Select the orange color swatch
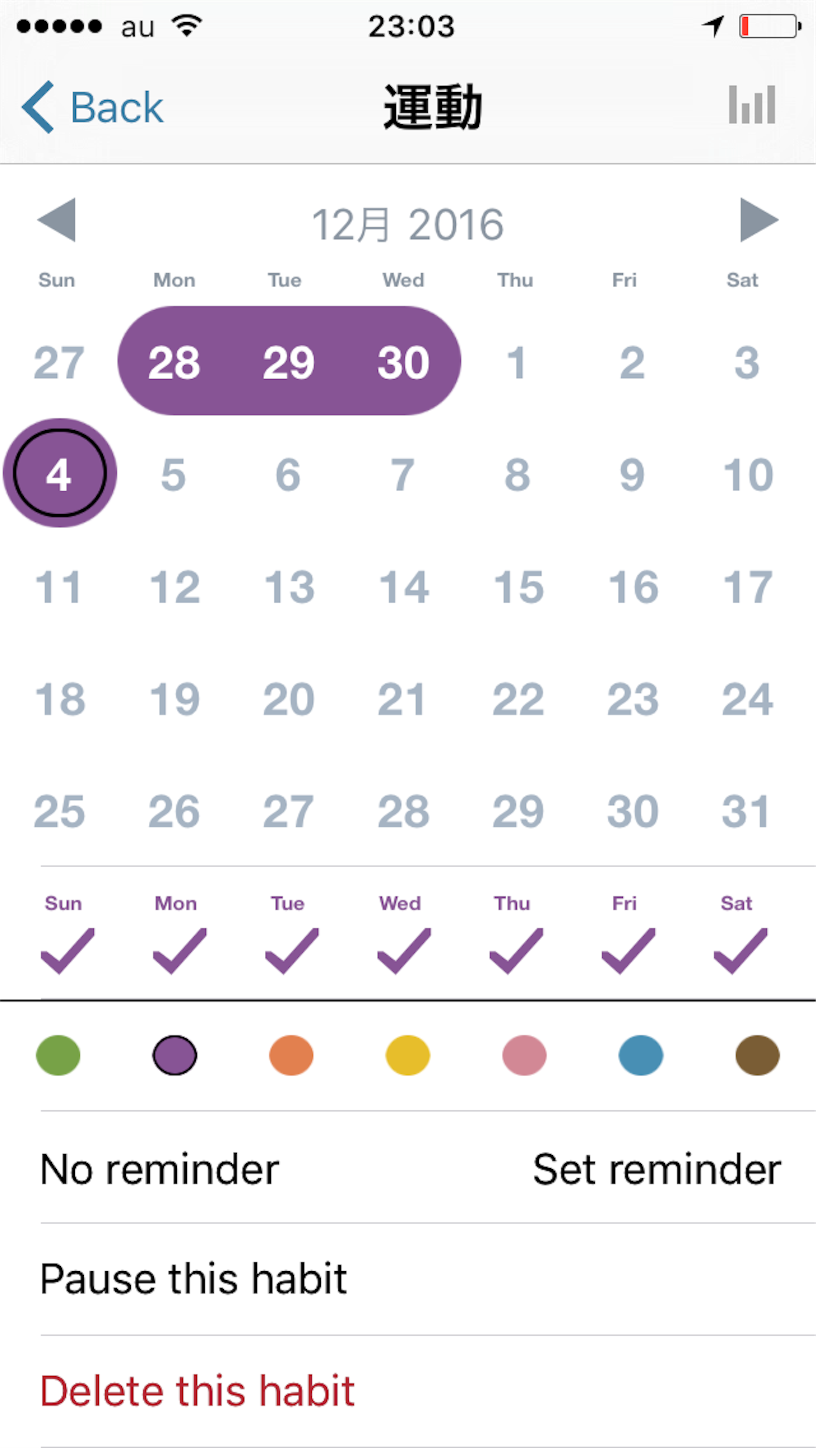Image resolution: width=816 pixels, height=1448 pixels. tap(291, 1055)
